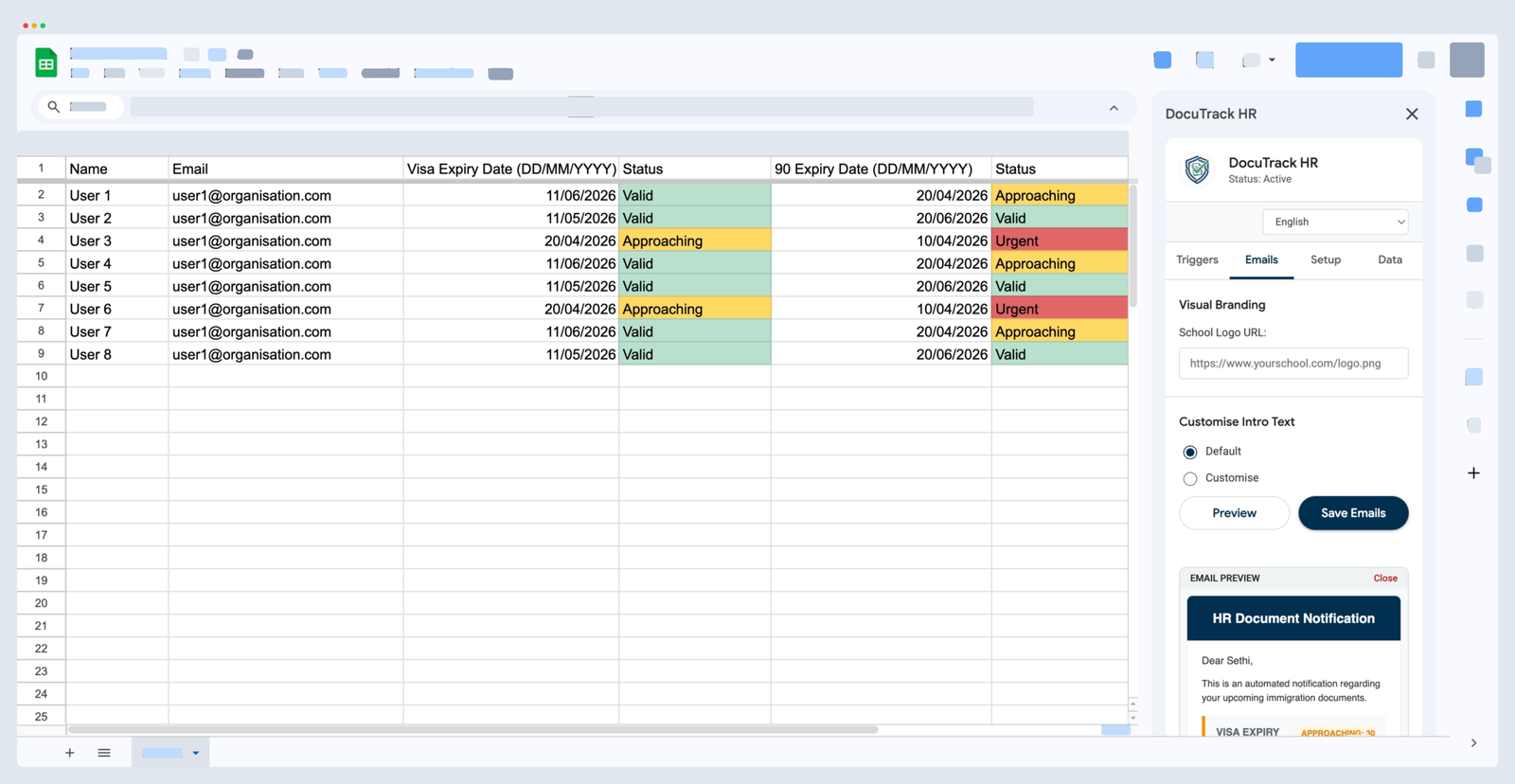The image size is (1515, 784).
Task: Click the right chevron at sidebar bottom
Action: (x=1473, y=743)
